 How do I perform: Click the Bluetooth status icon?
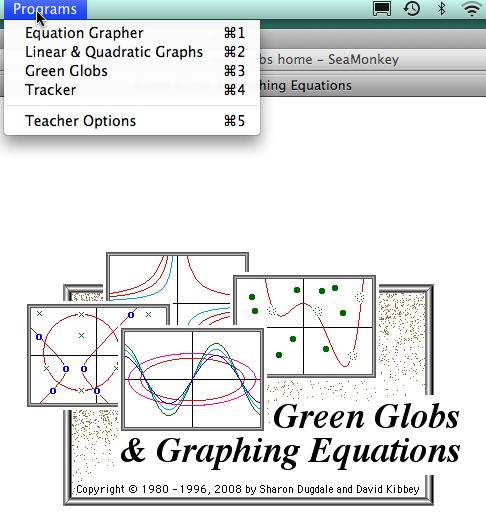[441, 9]
